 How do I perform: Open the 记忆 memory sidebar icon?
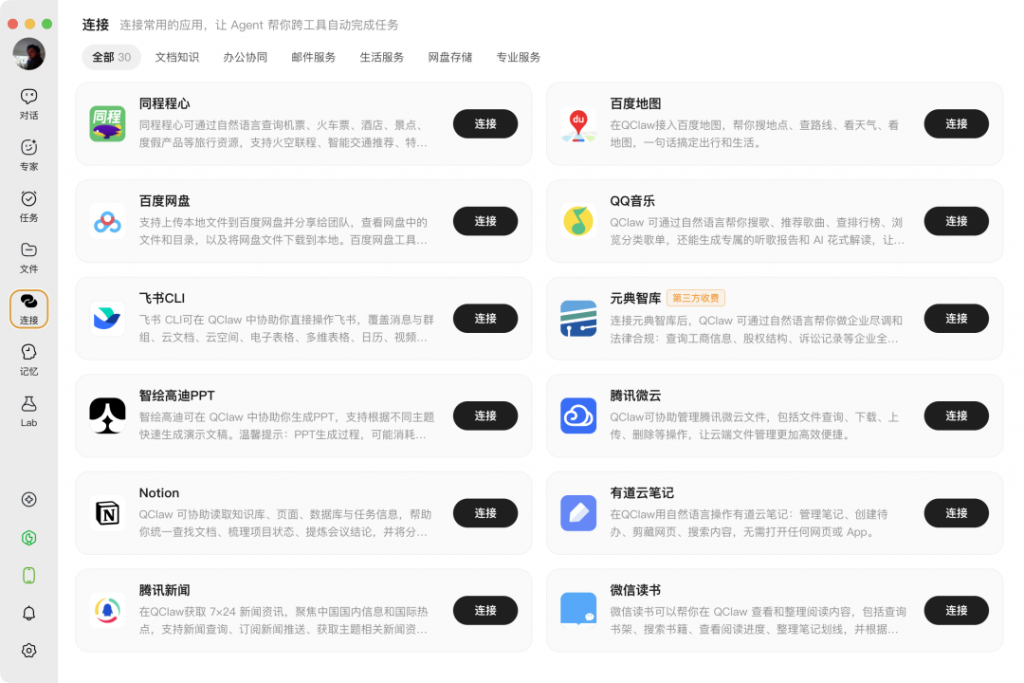[x=29, y=360]
